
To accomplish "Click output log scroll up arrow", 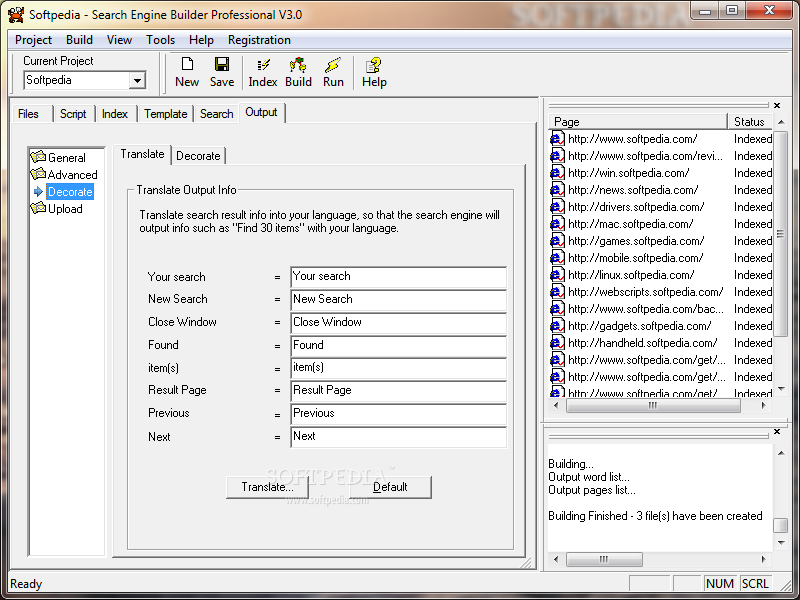I will pyautogui.click(x=781, y=453).
